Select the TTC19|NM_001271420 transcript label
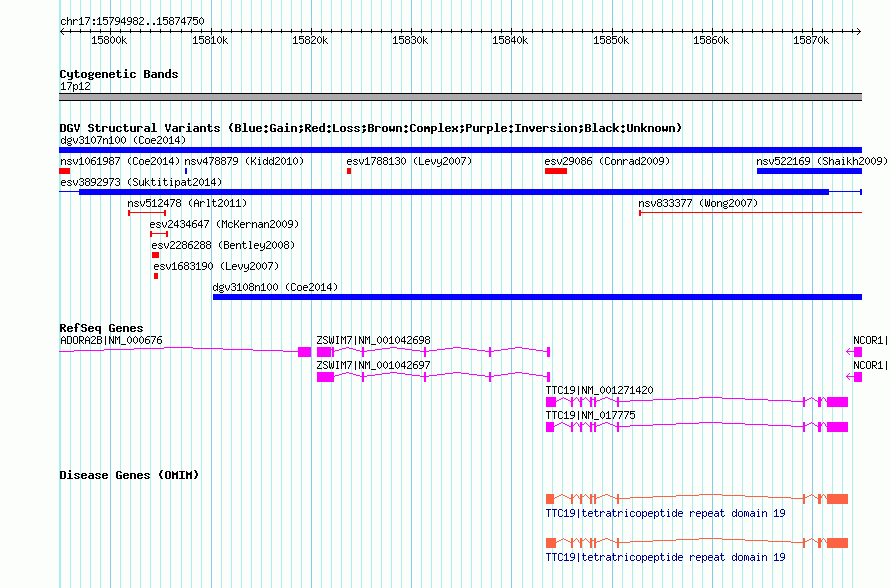Image resolution: width=890 pixels, height=588 pixels. 599,390
